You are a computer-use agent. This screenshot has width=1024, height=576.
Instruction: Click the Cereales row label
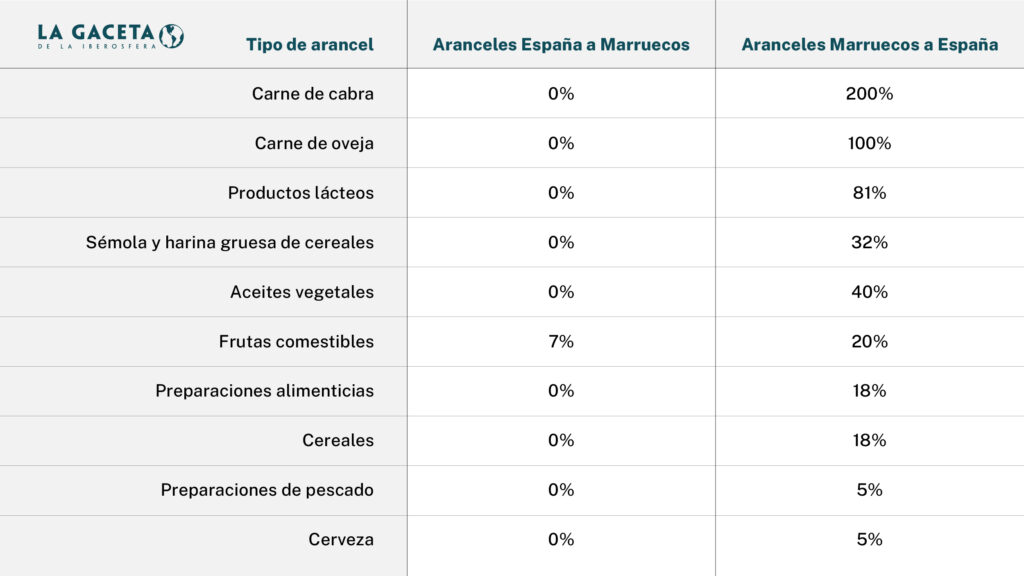338,440
